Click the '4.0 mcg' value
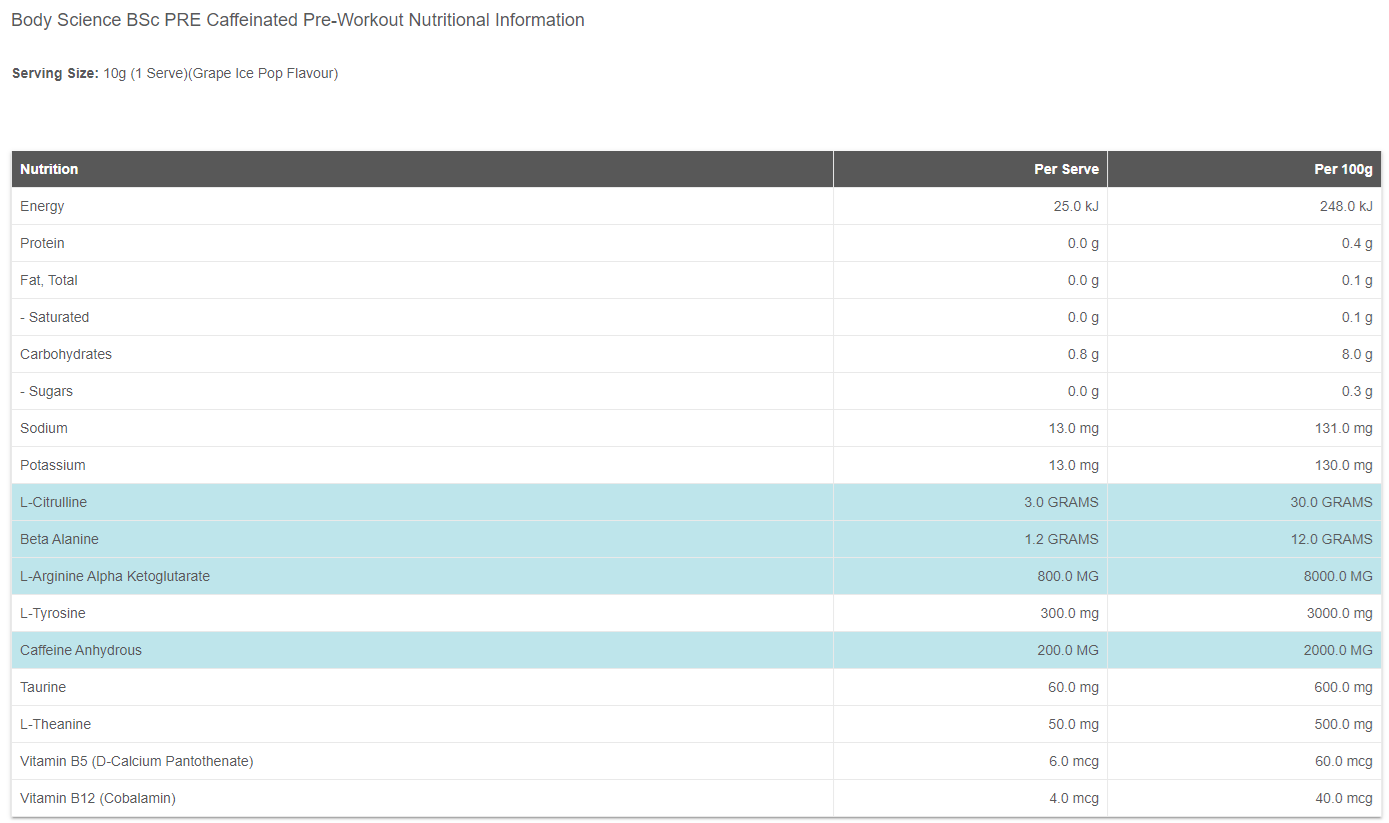This screenshot has width=1389, height=823. (1074, 798)
